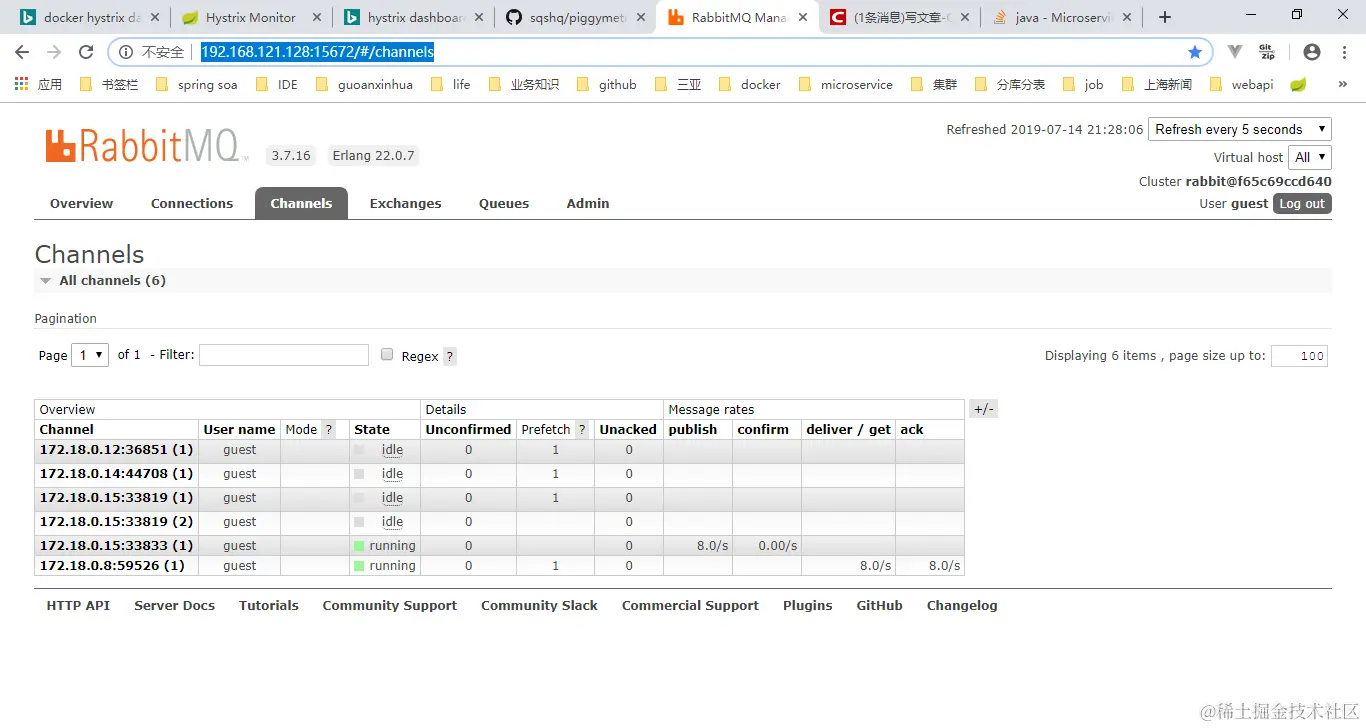Open the GitHub footer link
Screen dimensions: 1366x728
tap(880, 606)
